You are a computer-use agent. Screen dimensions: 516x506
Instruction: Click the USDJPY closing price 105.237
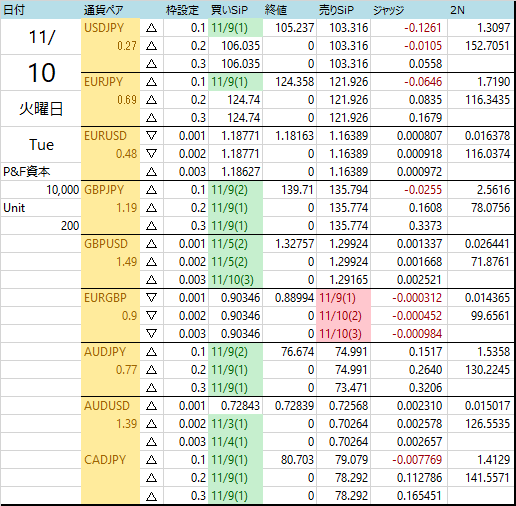point(290,28)
